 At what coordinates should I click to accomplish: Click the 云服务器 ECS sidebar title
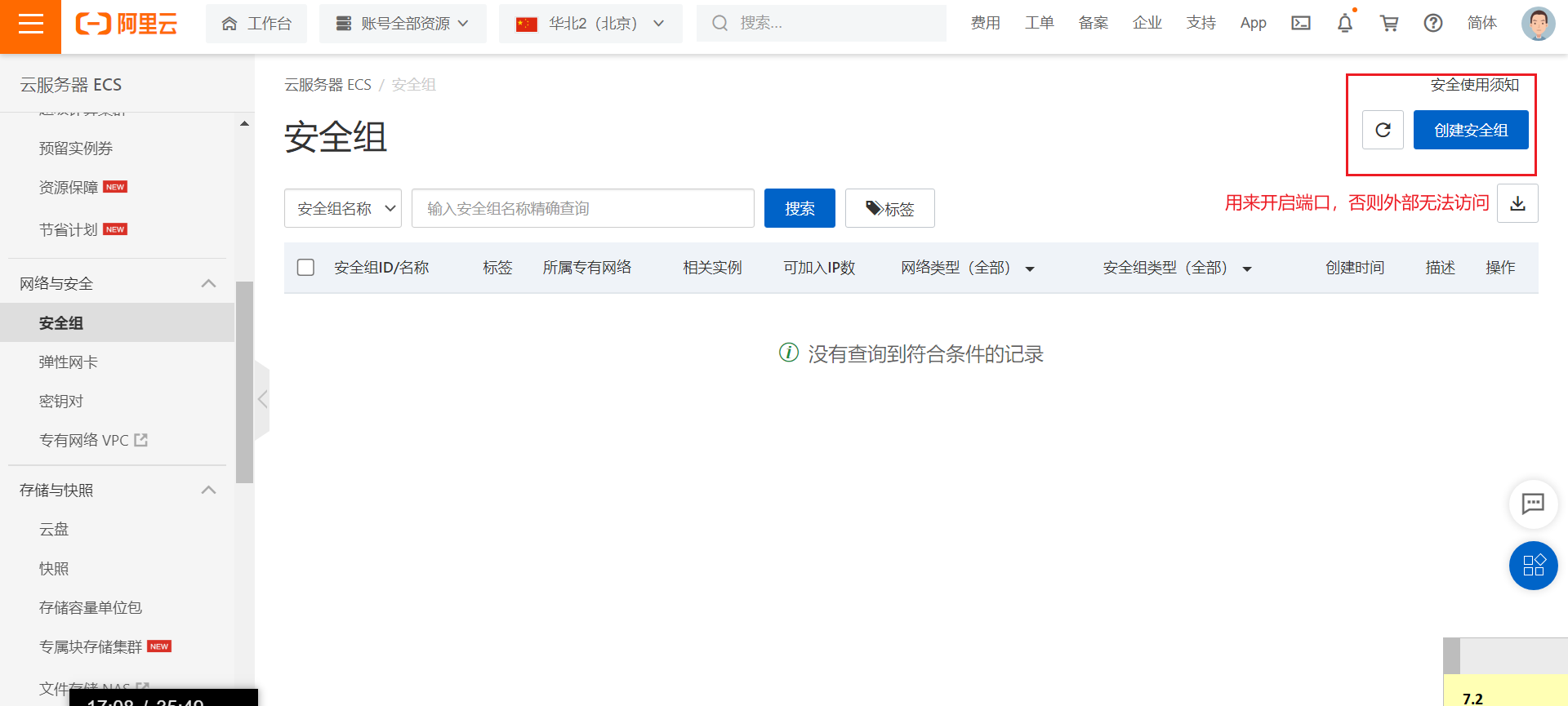(x=71, y=85)
